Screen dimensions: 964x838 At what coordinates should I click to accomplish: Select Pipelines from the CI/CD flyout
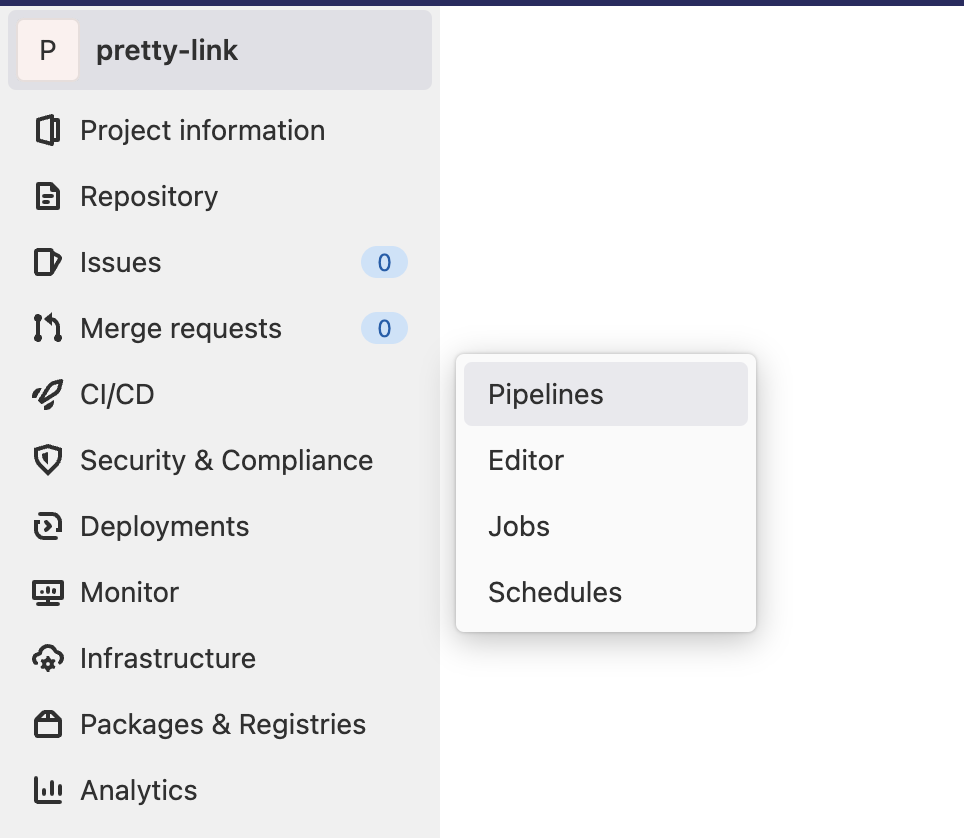point(546,395)
